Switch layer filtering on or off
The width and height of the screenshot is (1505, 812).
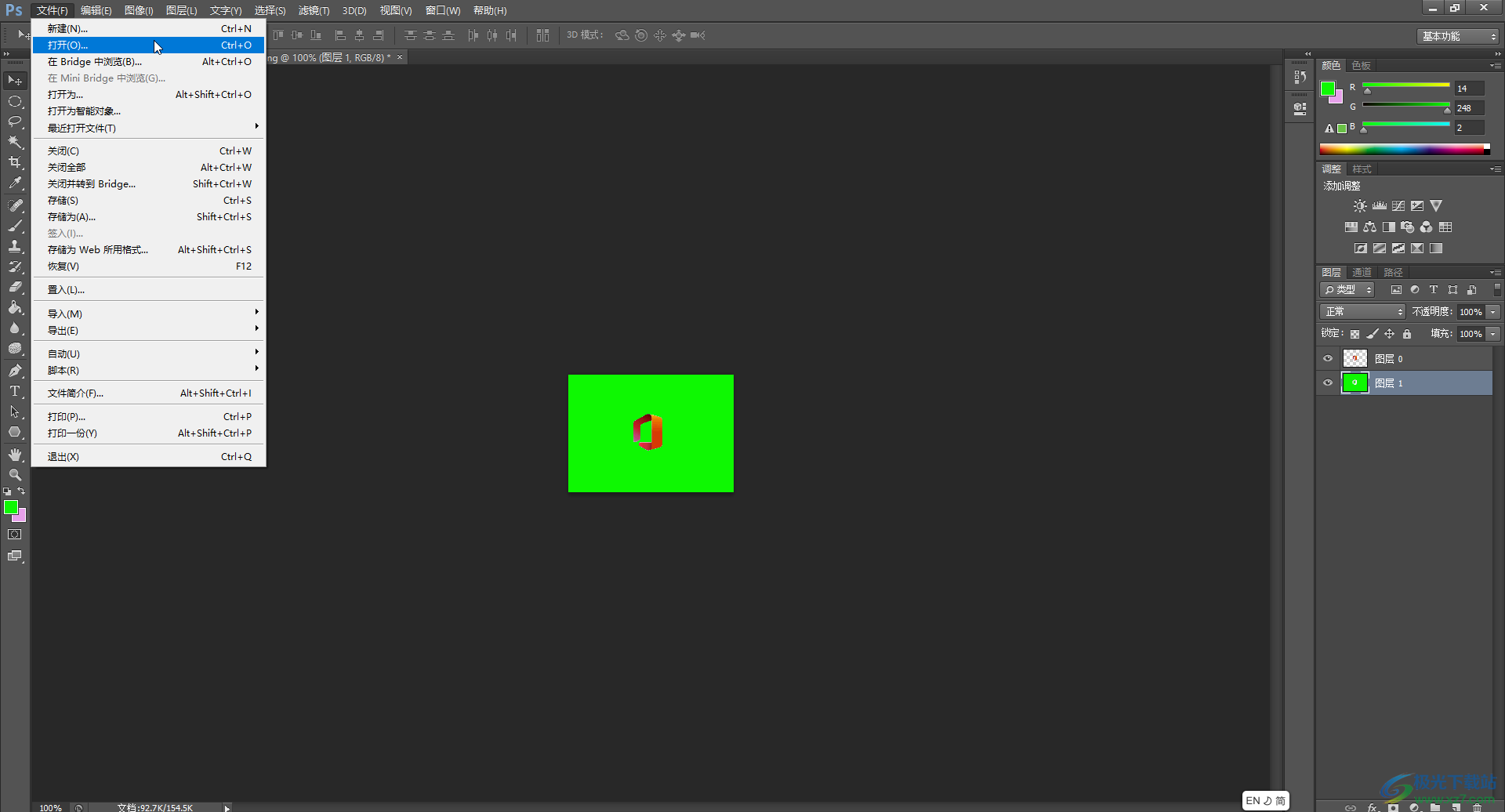(x=1497, y=290)
